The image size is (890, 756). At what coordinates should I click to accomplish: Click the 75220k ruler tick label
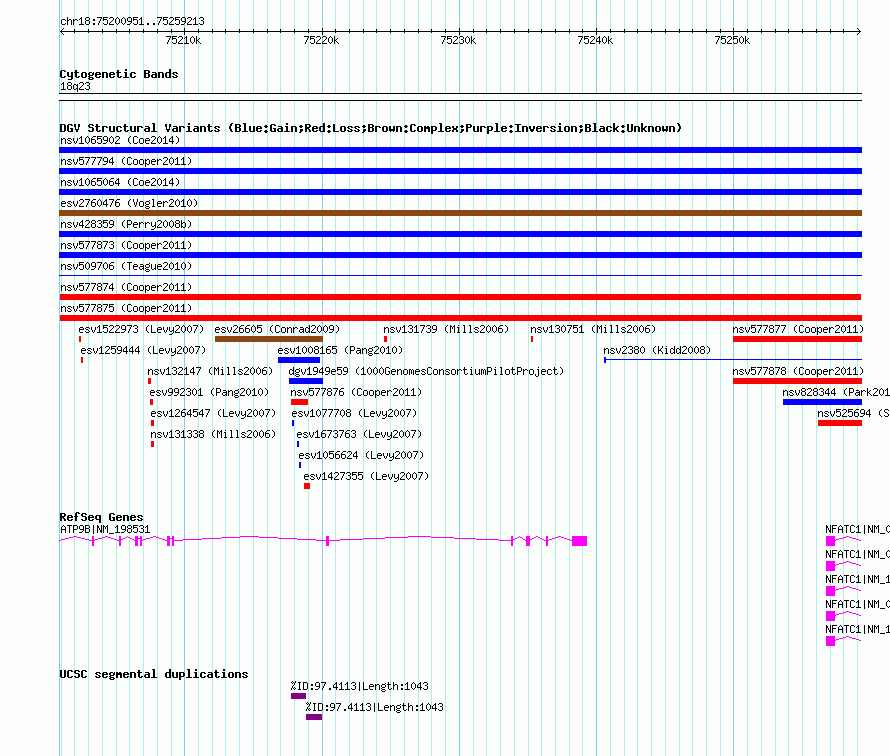coord(321,40)
